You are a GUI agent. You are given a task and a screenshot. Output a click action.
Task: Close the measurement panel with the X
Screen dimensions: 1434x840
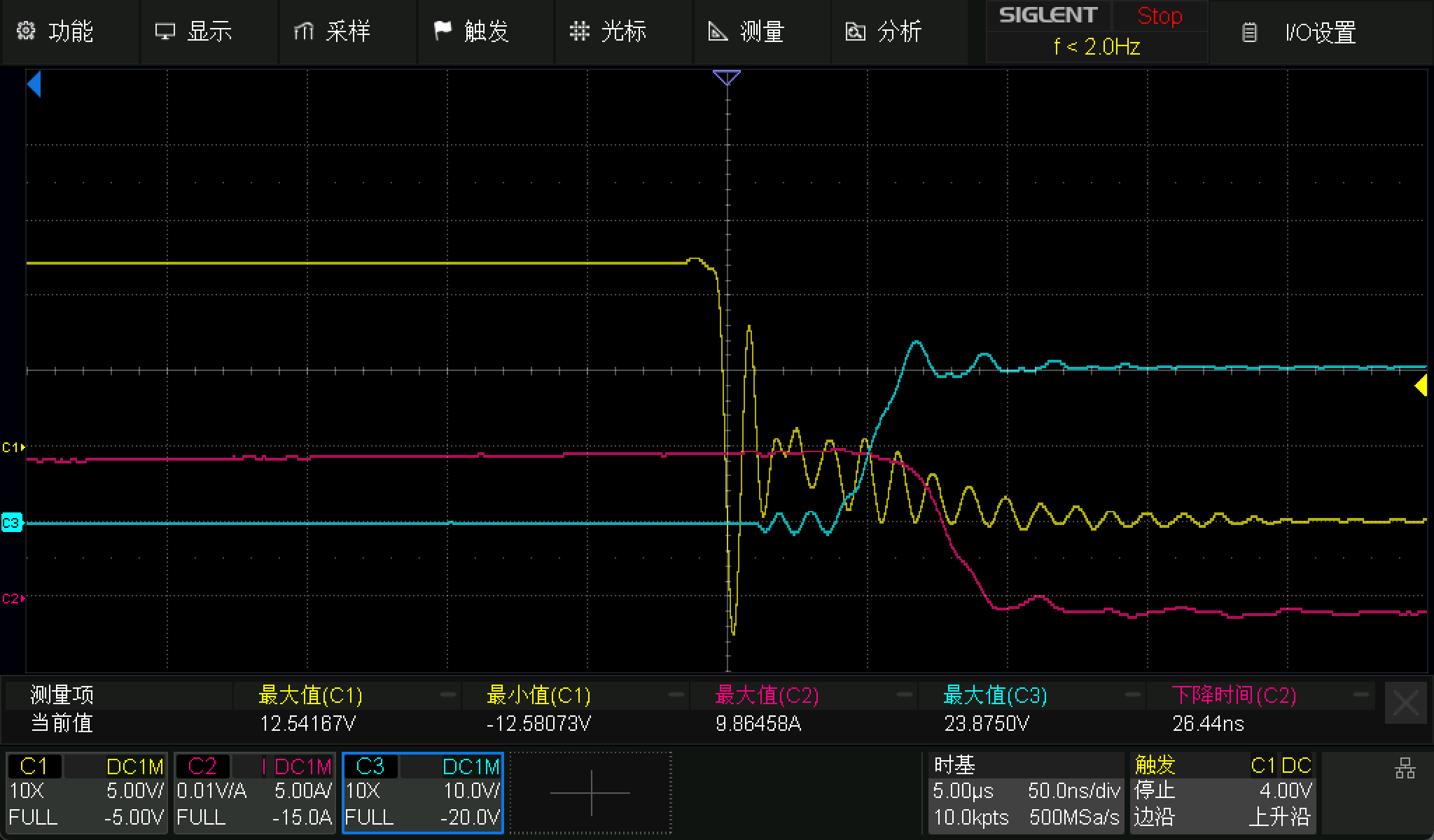[1406, 703]
